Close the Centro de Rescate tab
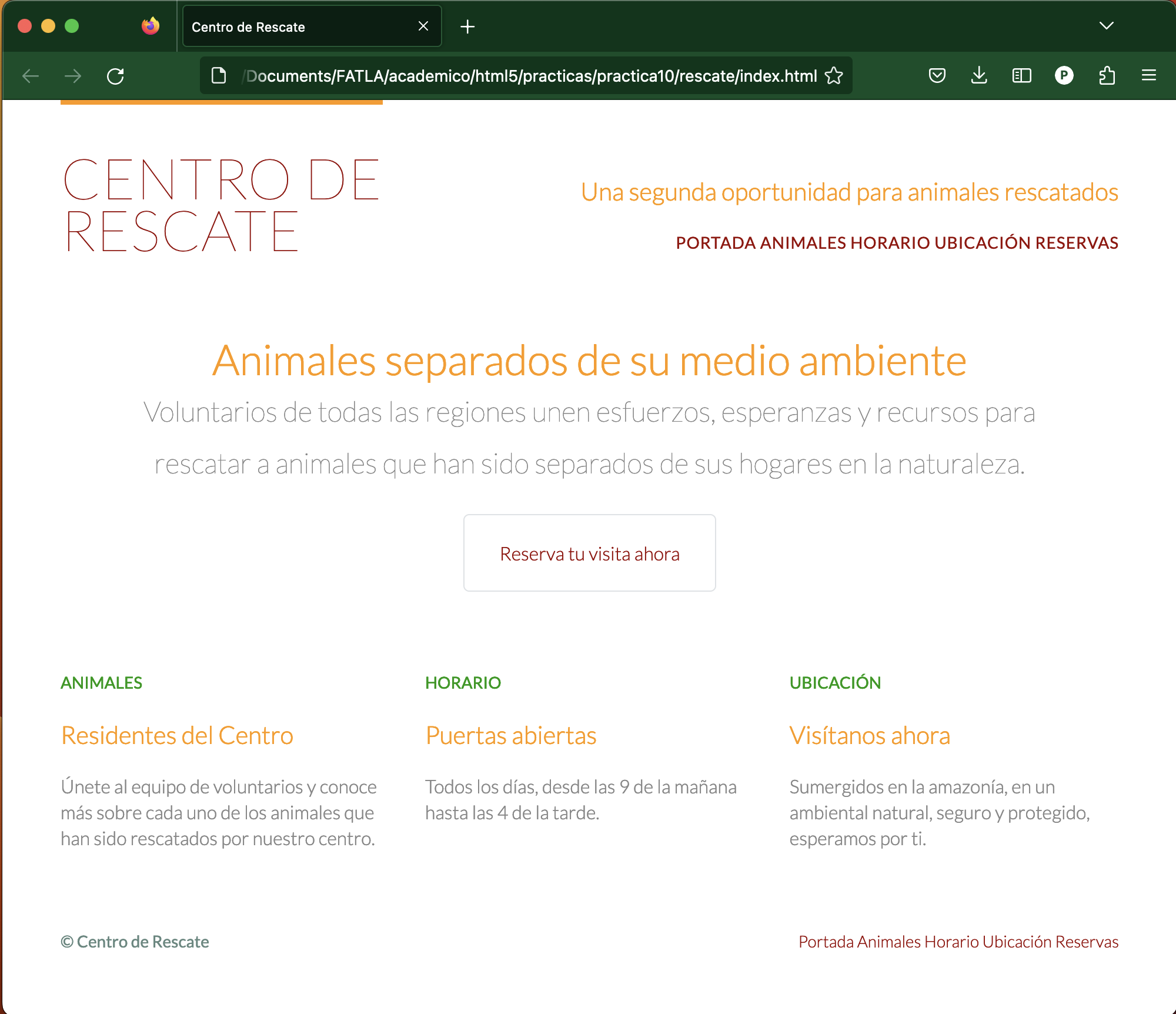The image size is (1176, 1014). (423, 26)
